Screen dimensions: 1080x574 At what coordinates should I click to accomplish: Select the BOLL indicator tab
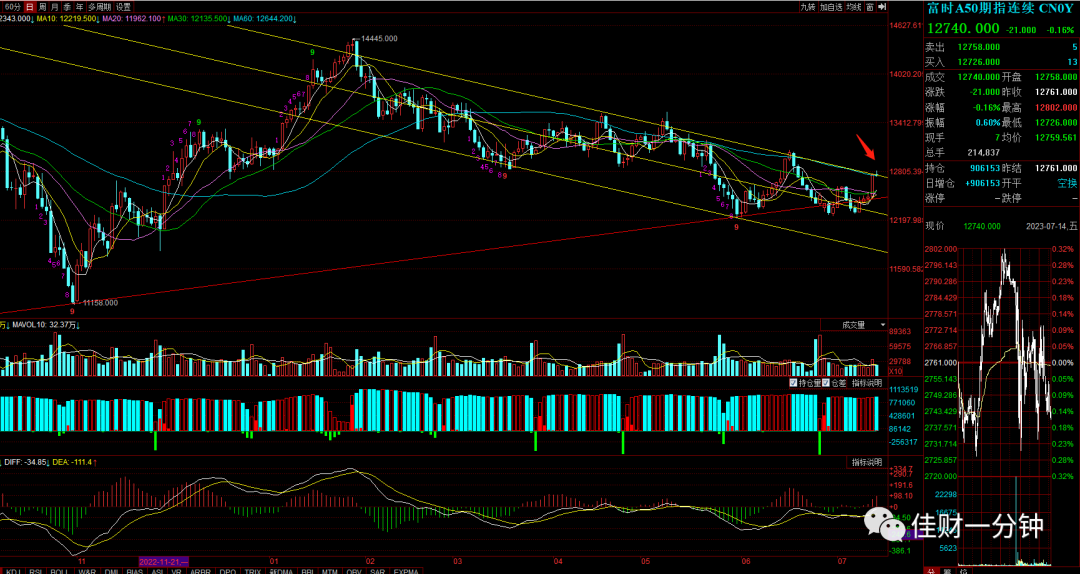tap(59, 571)
